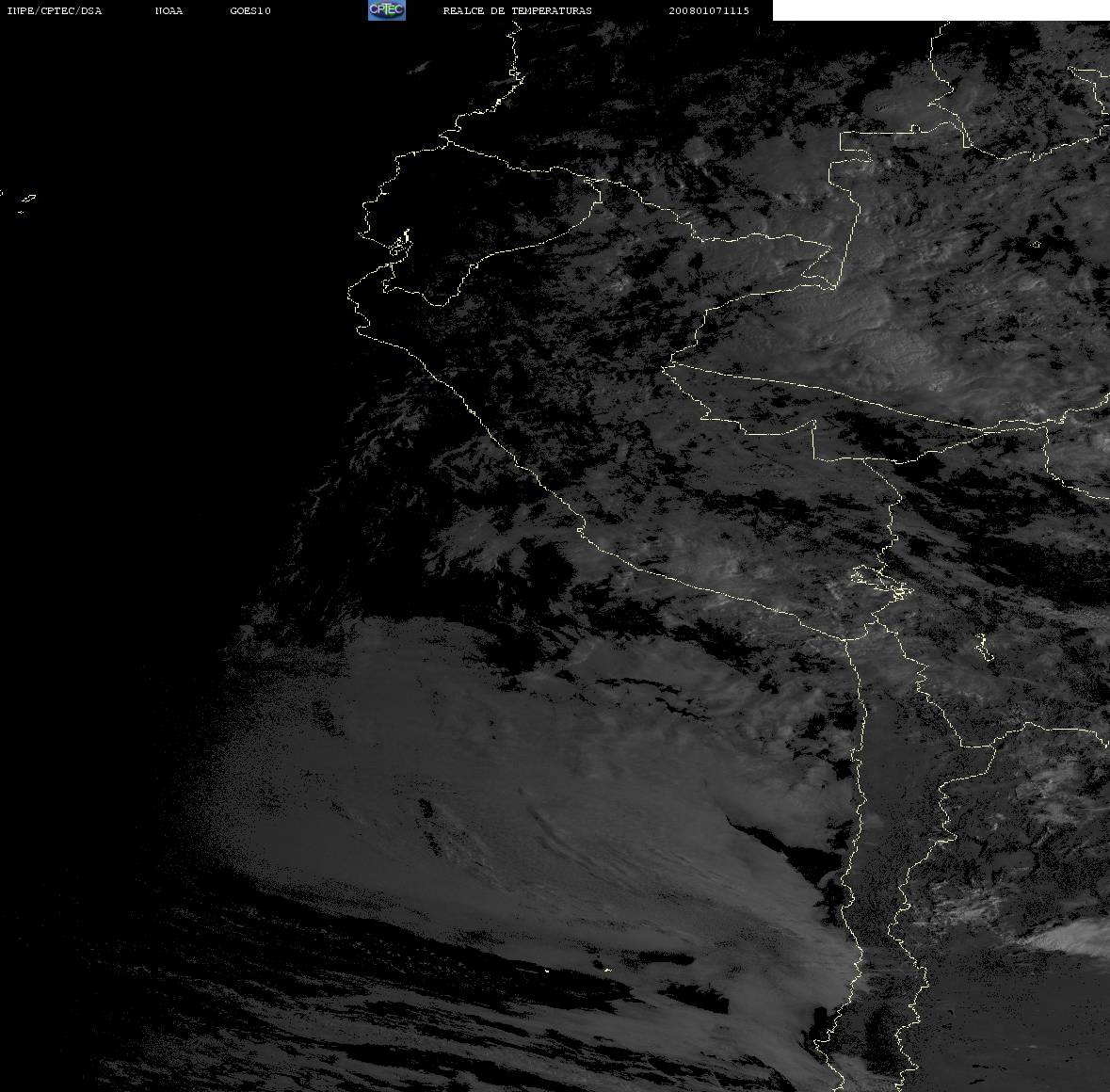Click the Galápagos island outlines at far left

point(25,202)
